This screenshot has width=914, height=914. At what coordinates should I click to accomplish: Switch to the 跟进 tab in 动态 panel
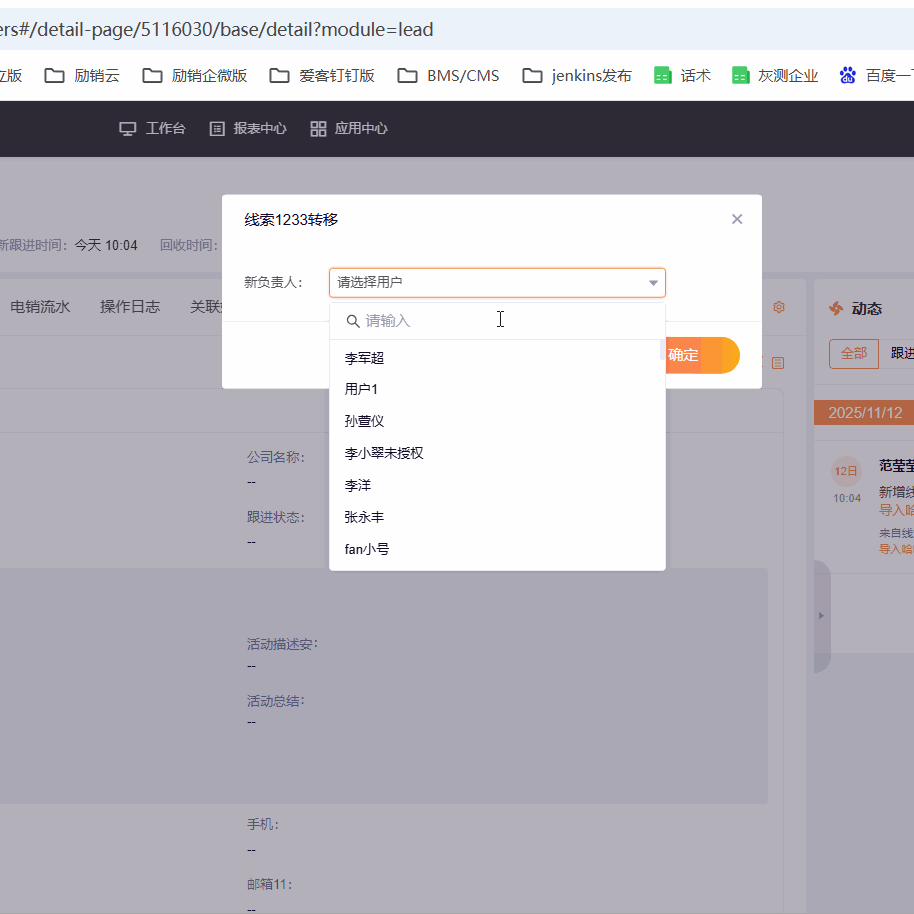tap(901, 352)
